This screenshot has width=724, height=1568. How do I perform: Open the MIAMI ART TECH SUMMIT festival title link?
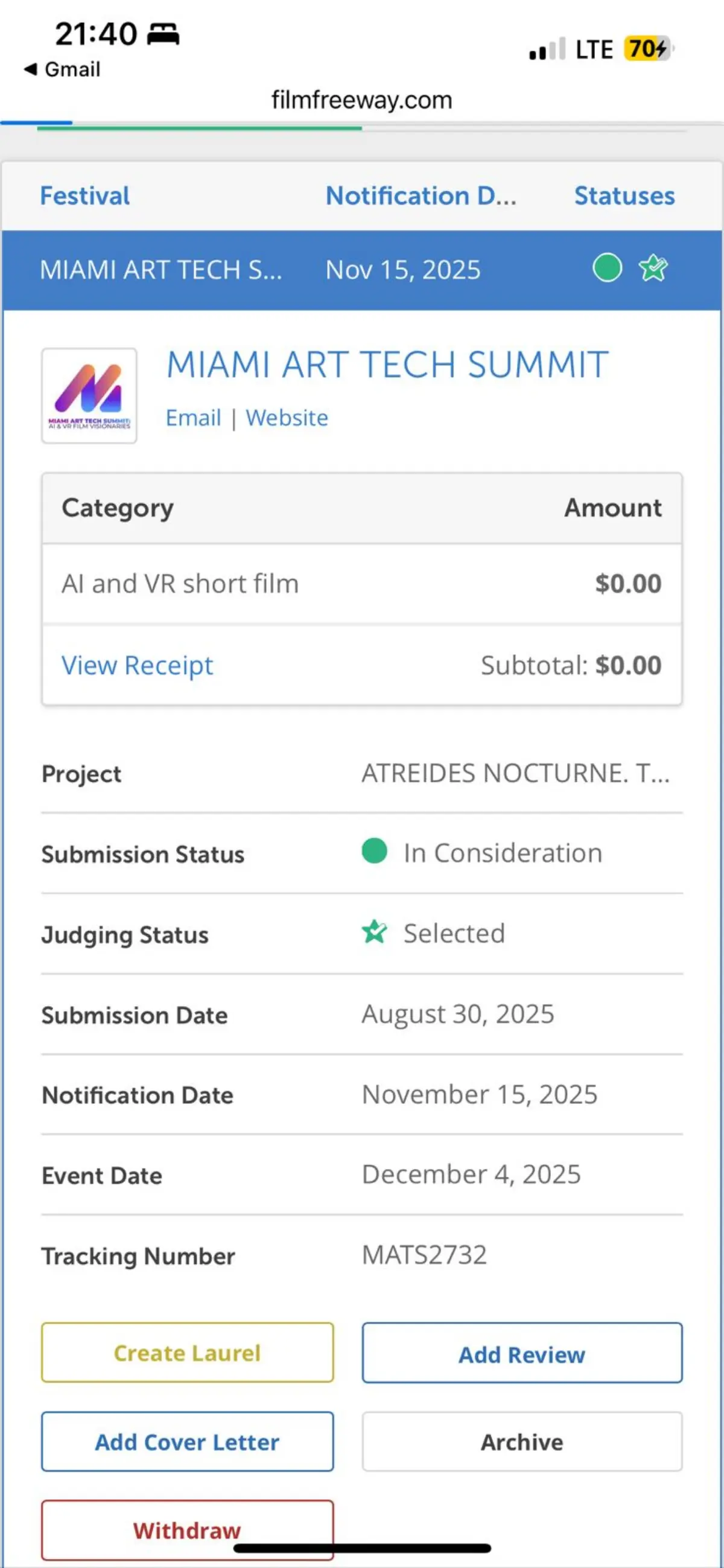pyautogui.click(x=387, y=365)
